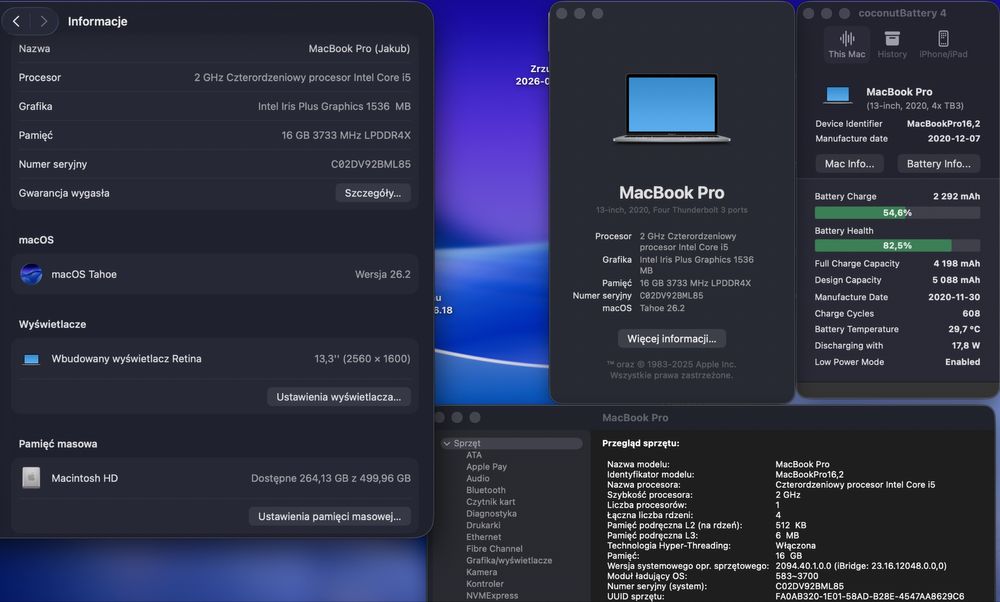
Task: Click Więcej informacji in About window
Action: (672, 339)
